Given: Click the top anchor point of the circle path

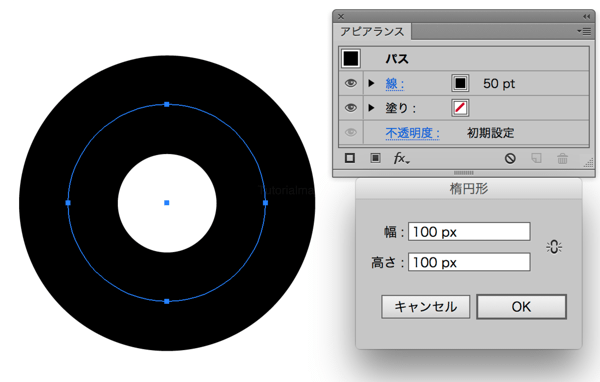Looking at the screenshot, I should (x=166, y=104).
